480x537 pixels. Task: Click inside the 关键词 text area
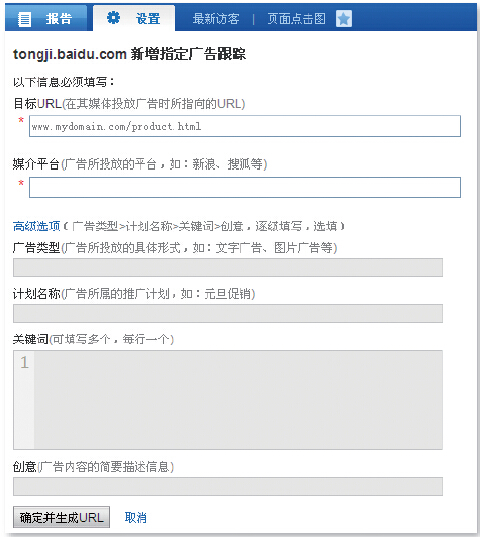(x=238, y=400)
